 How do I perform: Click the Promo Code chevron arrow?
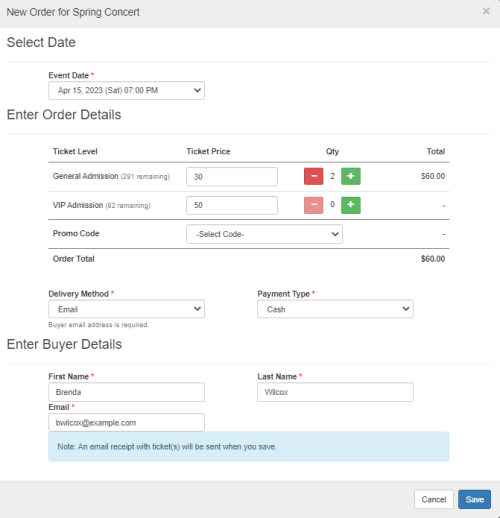click(335, 234)
